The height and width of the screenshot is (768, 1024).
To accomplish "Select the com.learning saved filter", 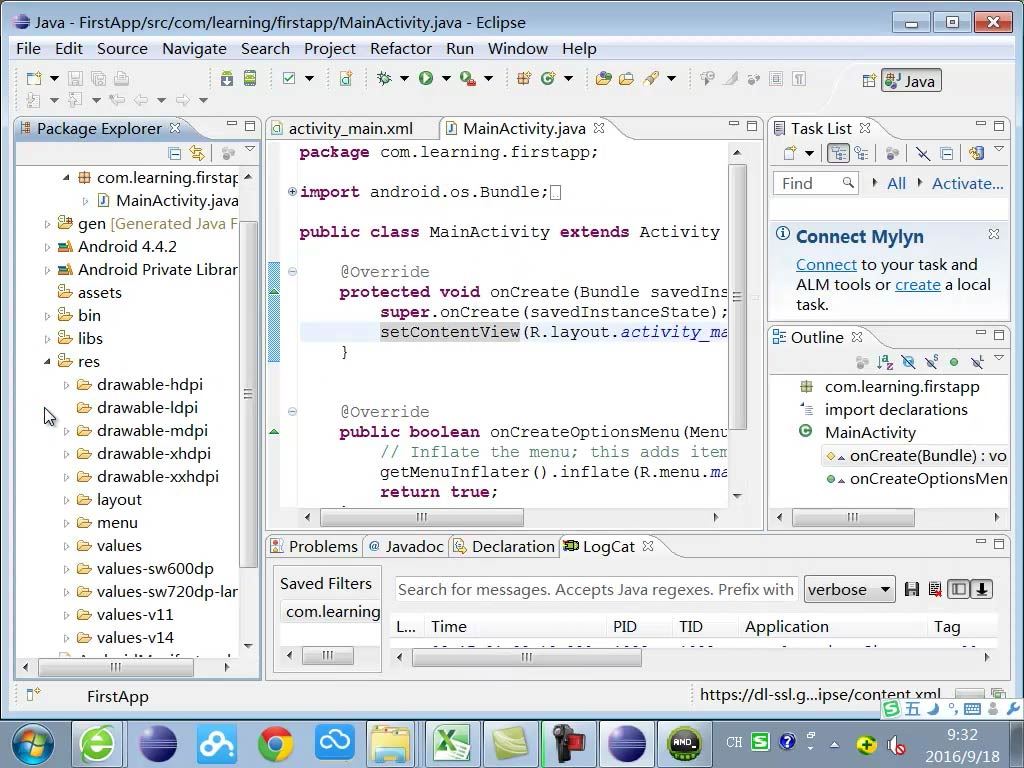I will click(332, 612).
